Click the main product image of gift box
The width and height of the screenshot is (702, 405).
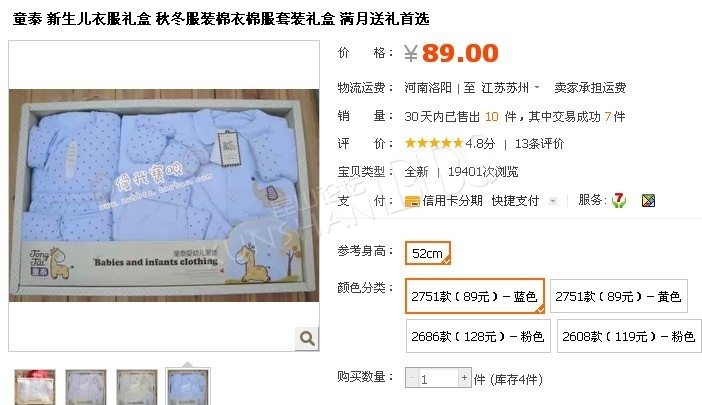coord(164,195)
